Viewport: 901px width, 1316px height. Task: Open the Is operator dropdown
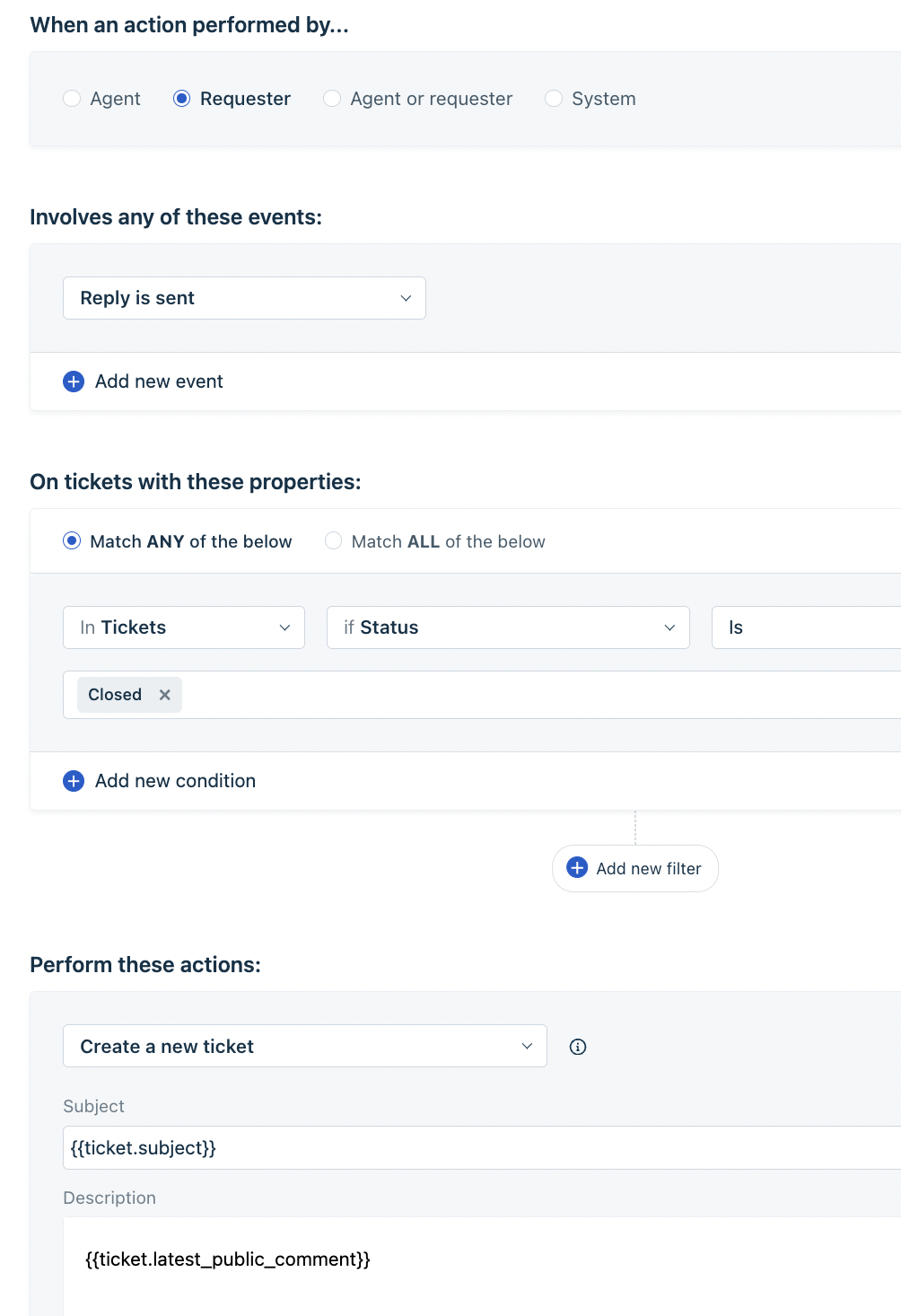806,627
